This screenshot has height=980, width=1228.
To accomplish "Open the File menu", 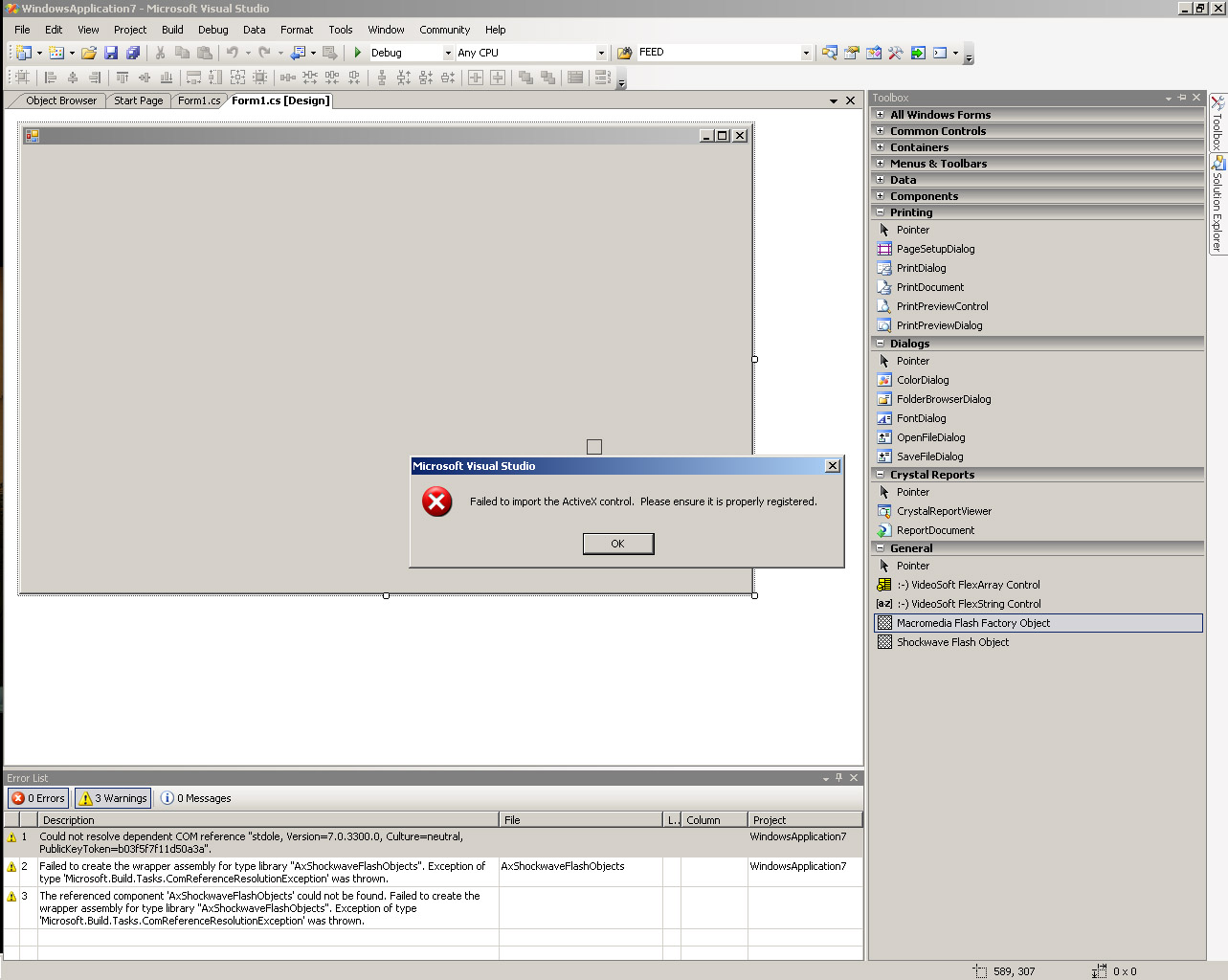I will tap(22, 30).
